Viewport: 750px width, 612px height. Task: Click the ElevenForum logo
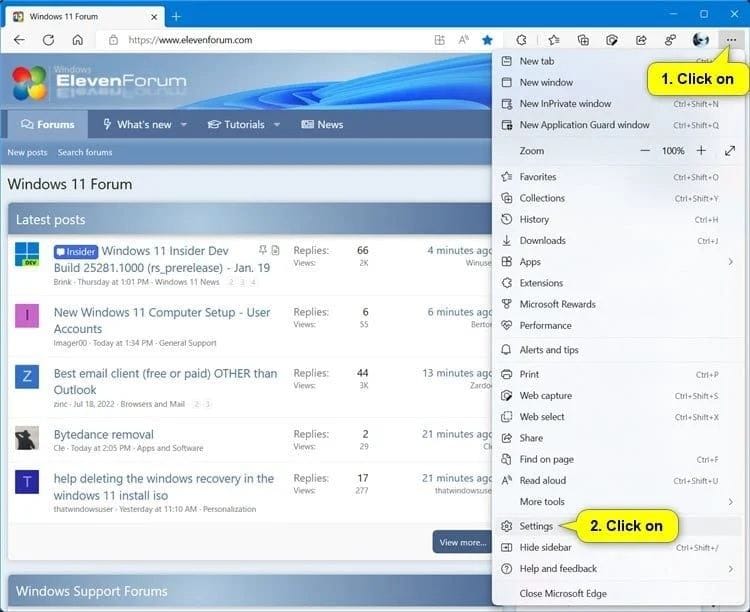(99, 82)
